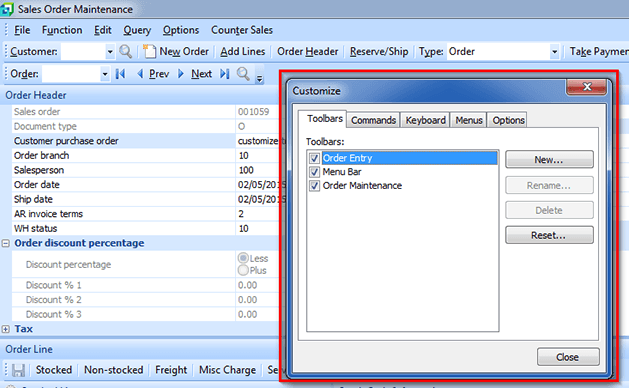Click the Rename... button
Screen dimensions: 629x388
point(549,185)
